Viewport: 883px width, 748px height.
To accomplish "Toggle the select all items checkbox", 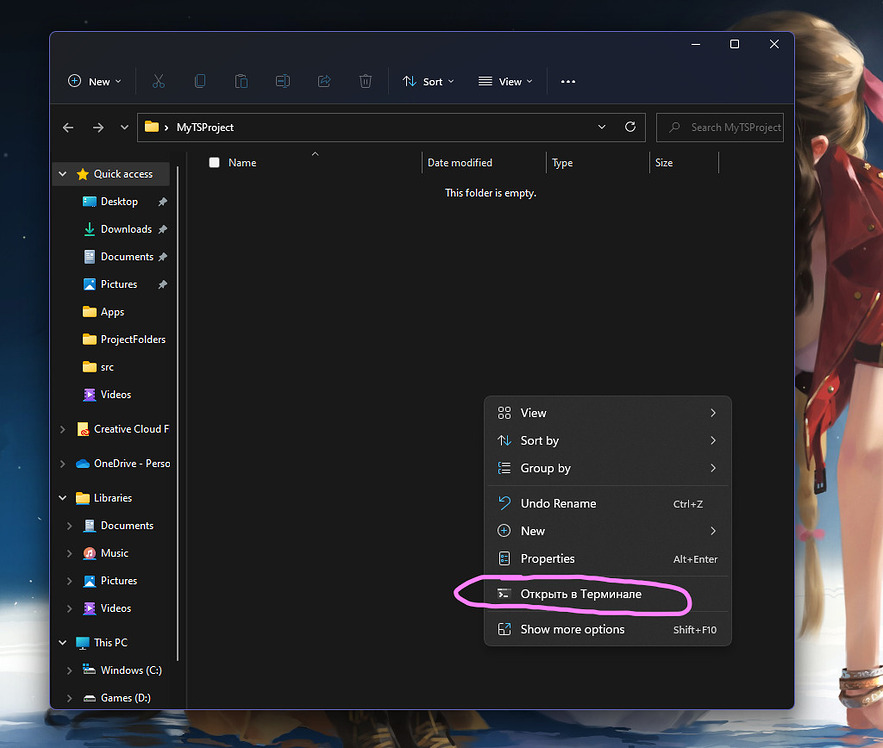I will (x=214, y=162).
